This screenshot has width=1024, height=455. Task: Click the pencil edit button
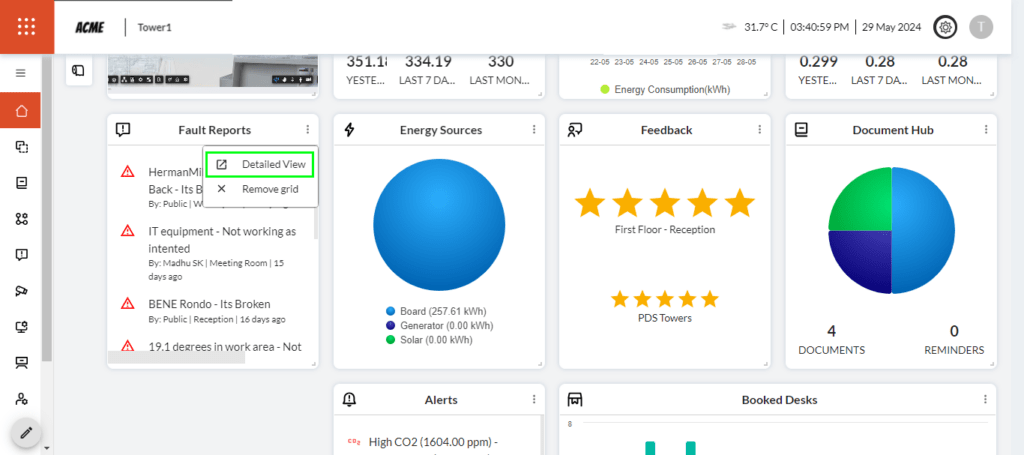26,434
